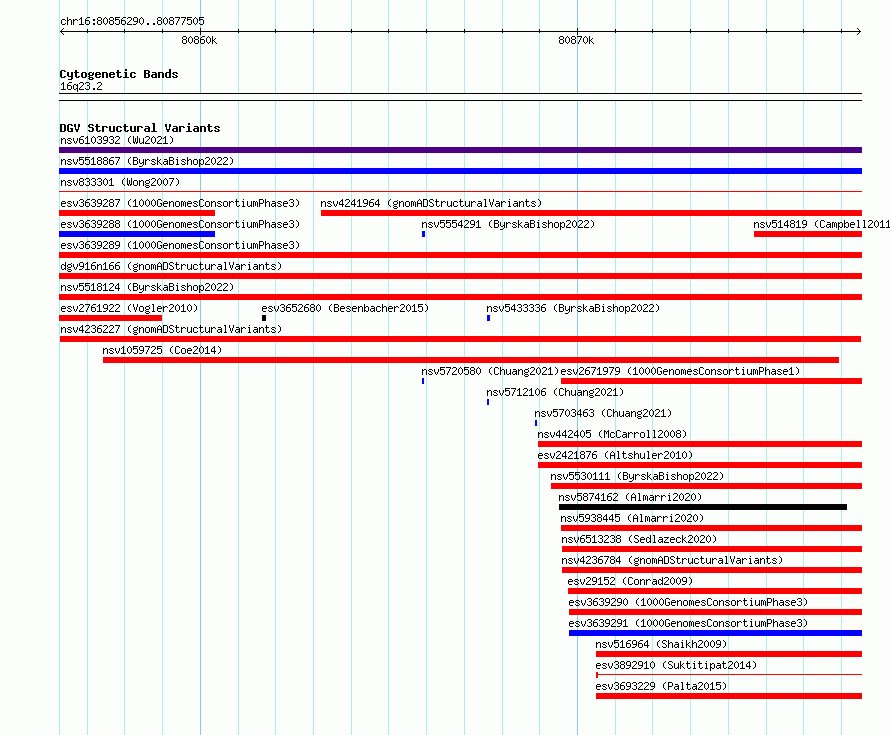Open nsv5554291 (ByrskaBishop2022) label
The width and height of the screenshot is (890, 735).
point(508,224)
